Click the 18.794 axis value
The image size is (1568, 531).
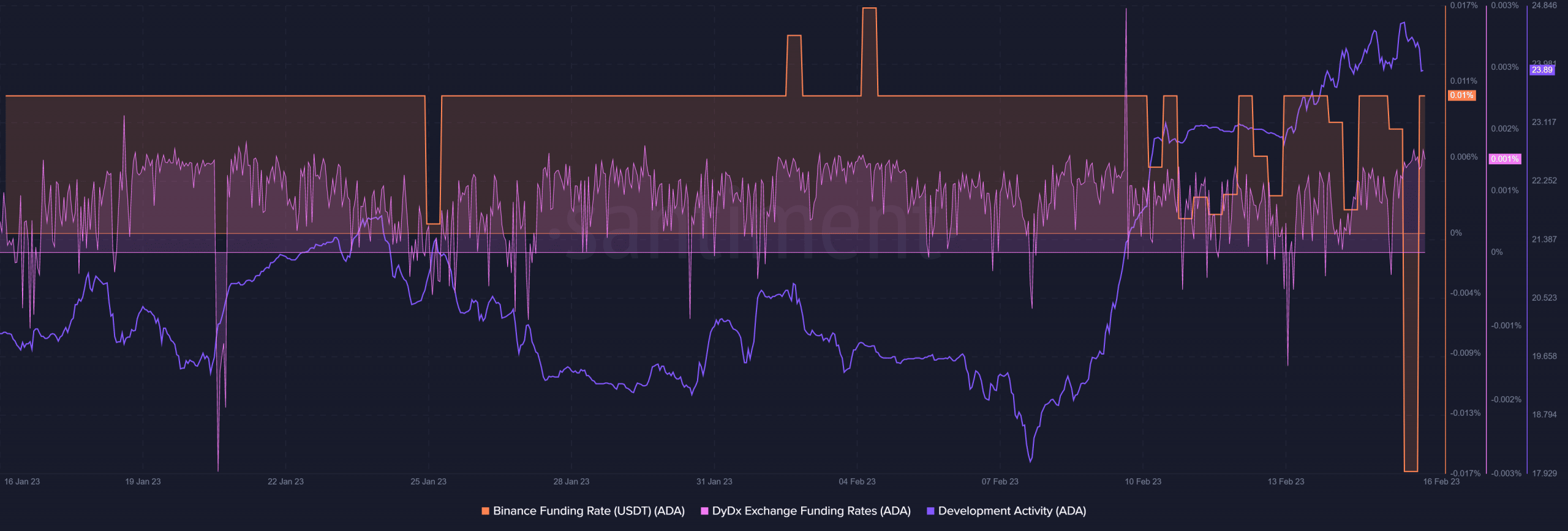1544,415
